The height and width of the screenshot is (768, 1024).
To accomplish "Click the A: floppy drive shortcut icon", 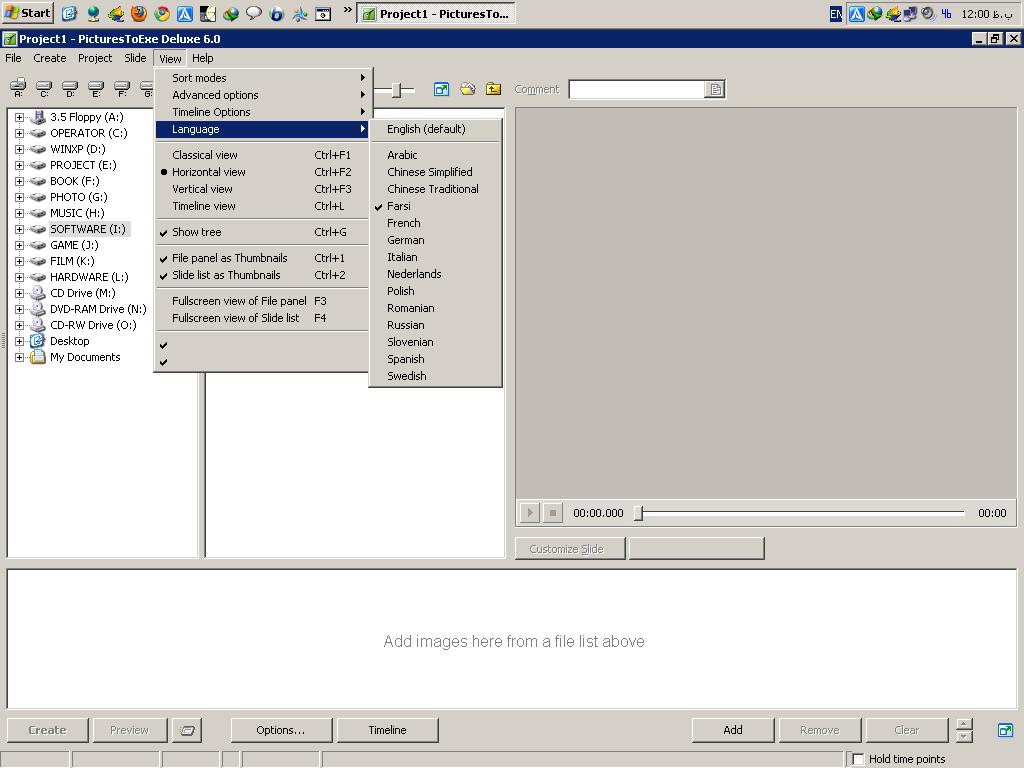I will coord(18,88).
